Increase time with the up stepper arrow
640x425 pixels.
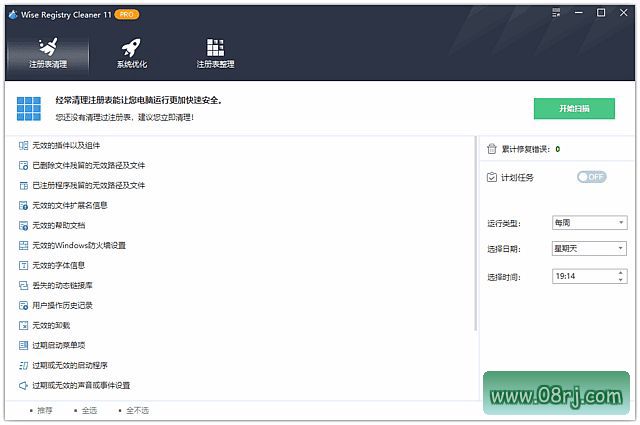(620, 273)
